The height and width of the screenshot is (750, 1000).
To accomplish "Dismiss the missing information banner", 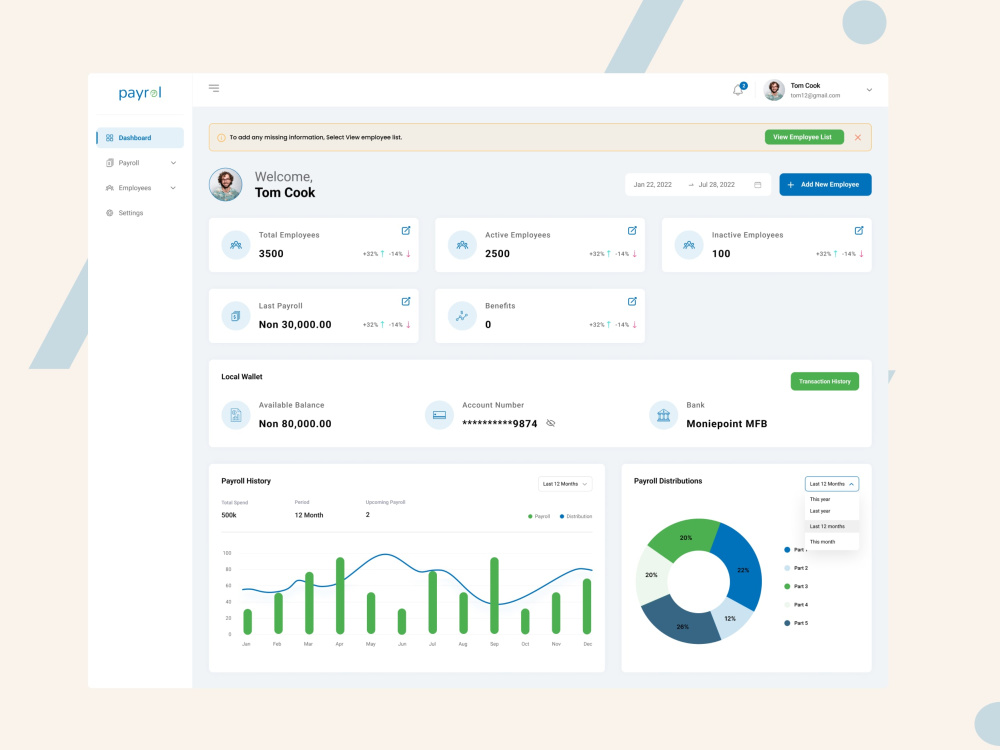I will point(858,137).
